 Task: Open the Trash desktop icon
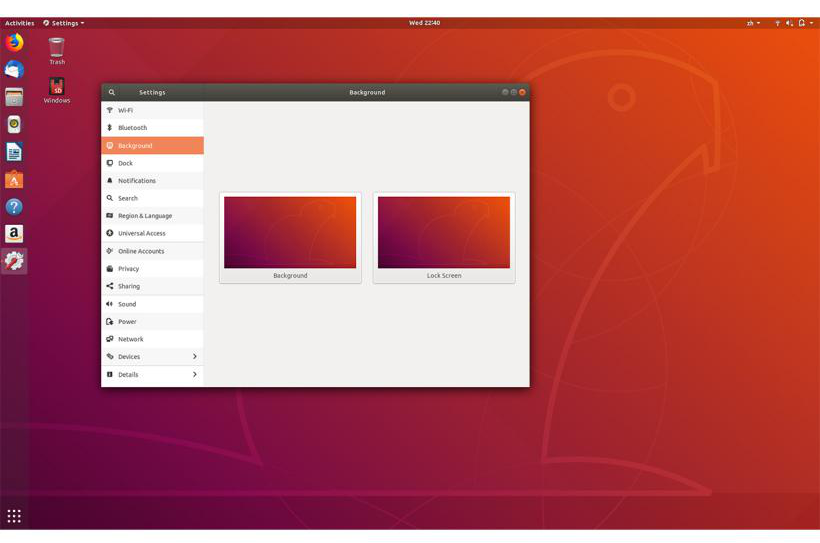tap(57, 48)
